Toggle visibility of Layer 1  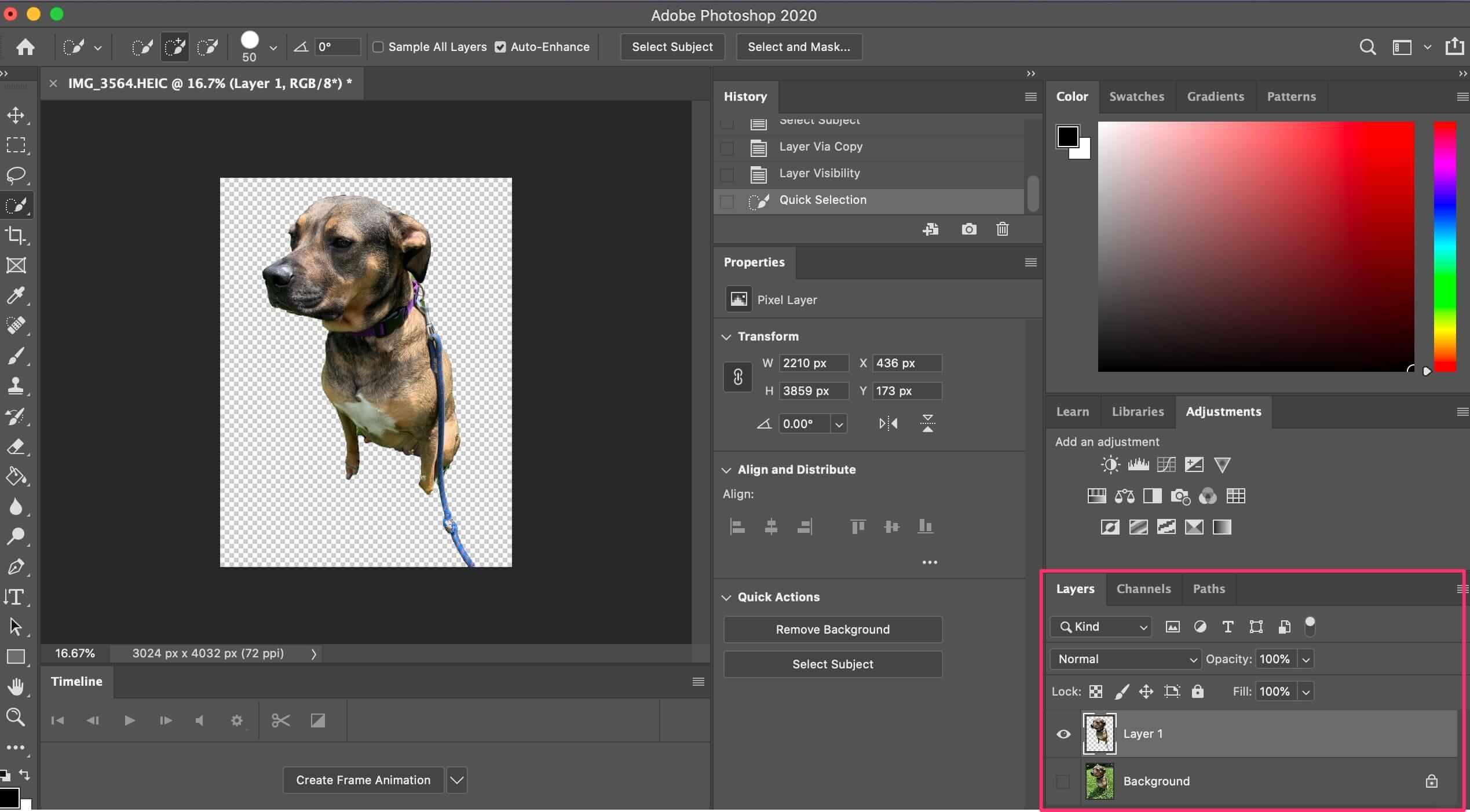(x=1063, y=733)
